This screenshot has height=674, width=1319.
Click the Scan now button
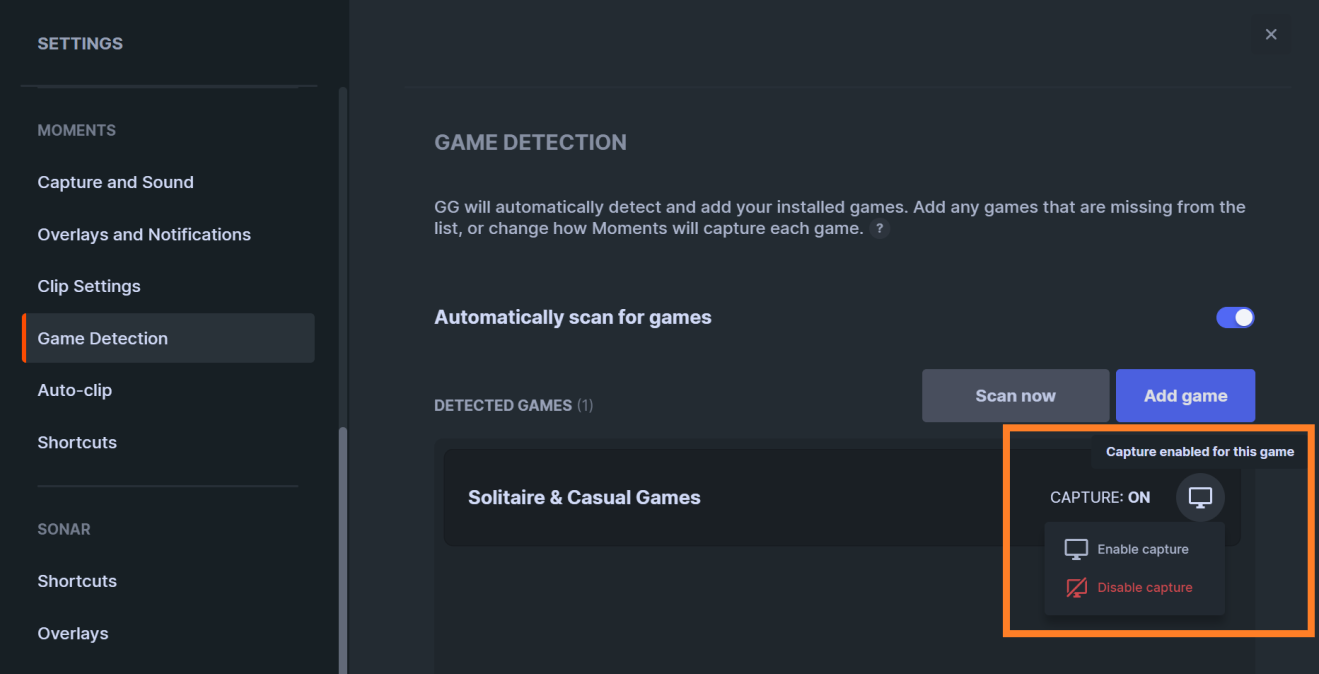(x=1015, y=395)
